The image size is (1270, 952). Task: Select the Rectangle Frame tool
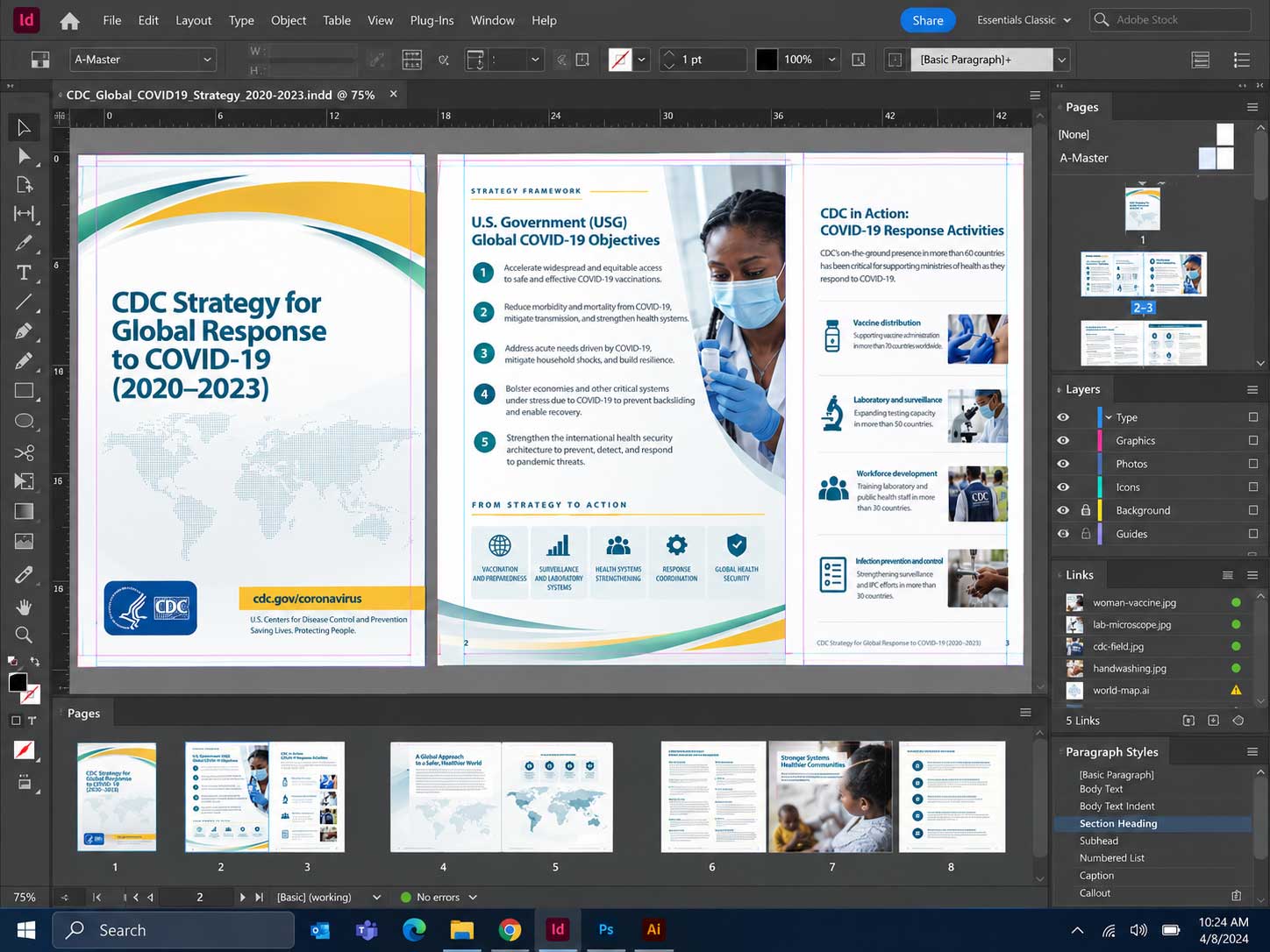24,391
